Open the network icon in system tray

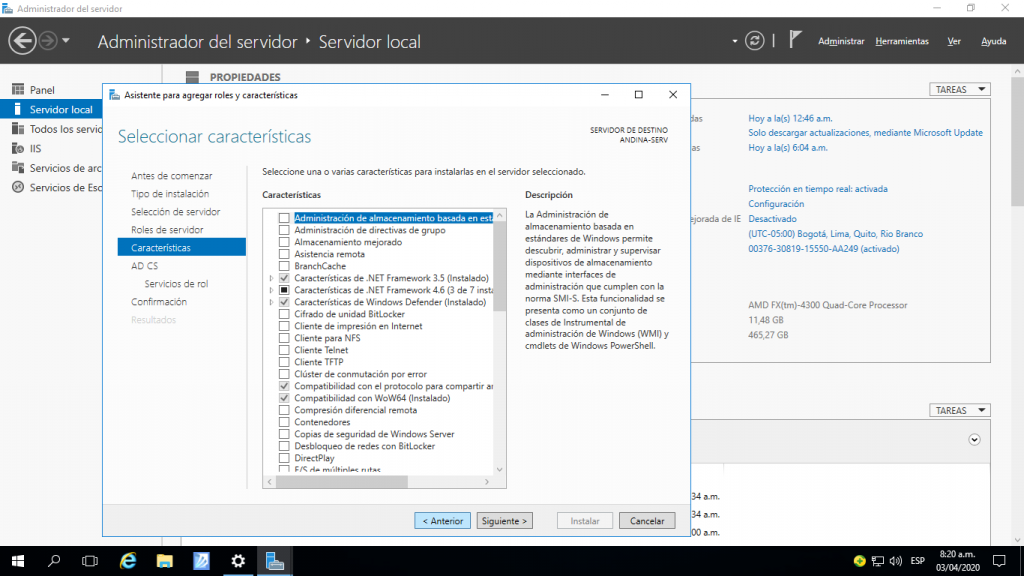[878, 561]
